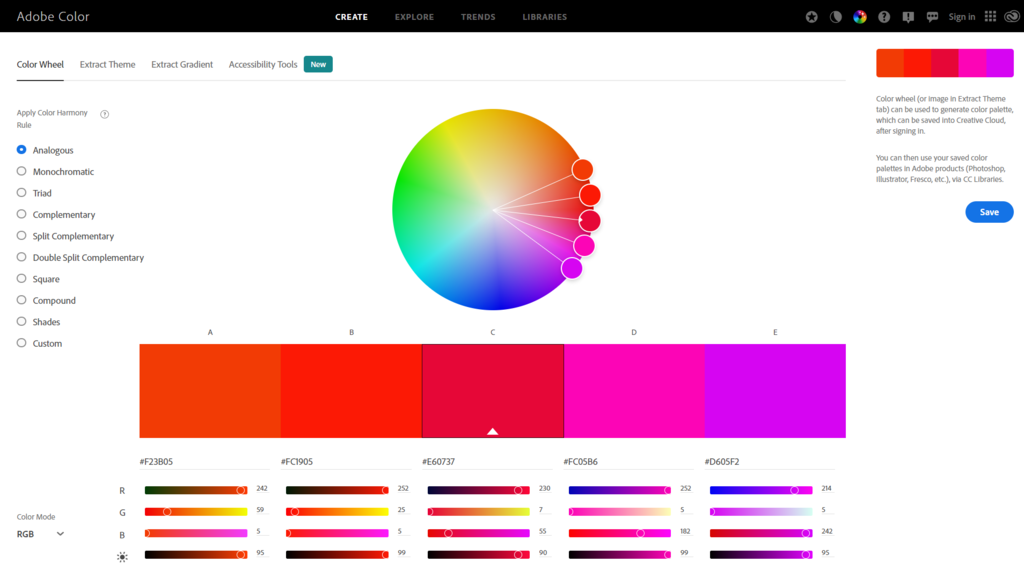This screenshot has width=1024, height=570.
Task: Click the G slider for color B
Action: click(x=337, y=512)
